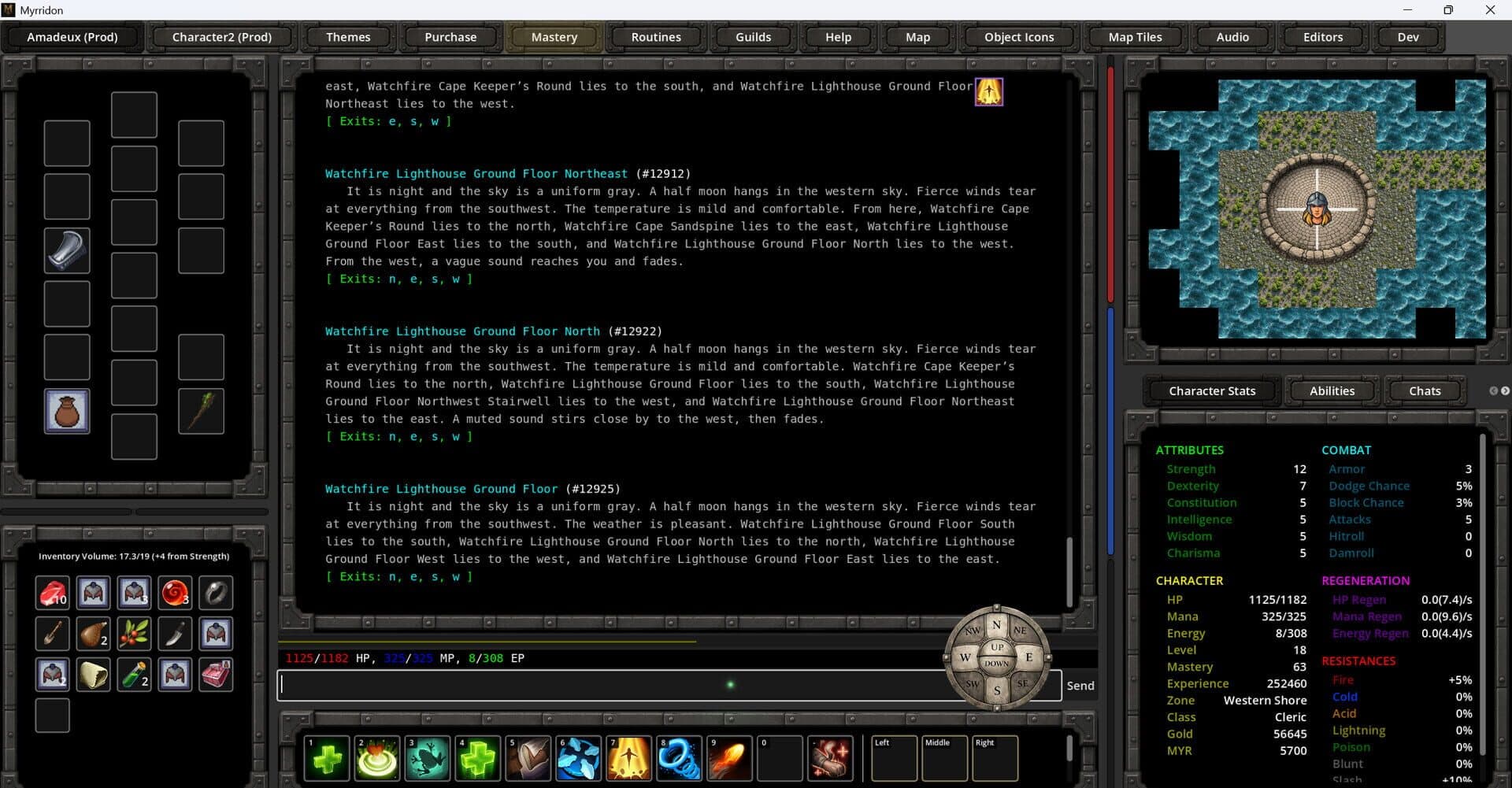Select the roasted drumstick stack
This screenshot has width=1512, height=788.
(93, 634)
